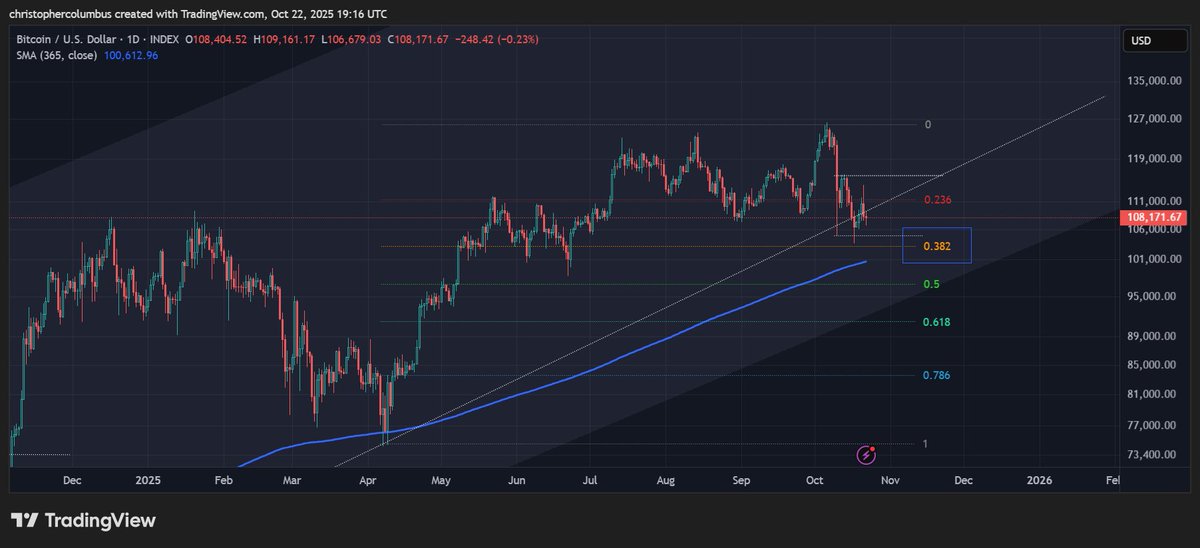This screenshot has width=1200, height=548.
Task: Click the Fibonacci 0.618 level label
Action: 937,322
